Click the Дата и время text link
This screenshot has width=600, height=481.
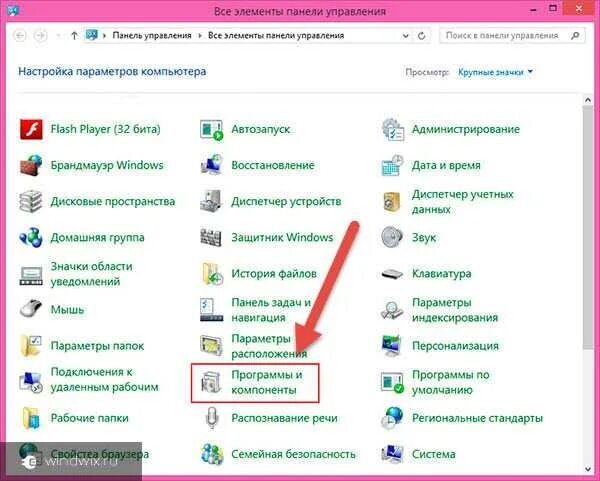click(446, 165)
